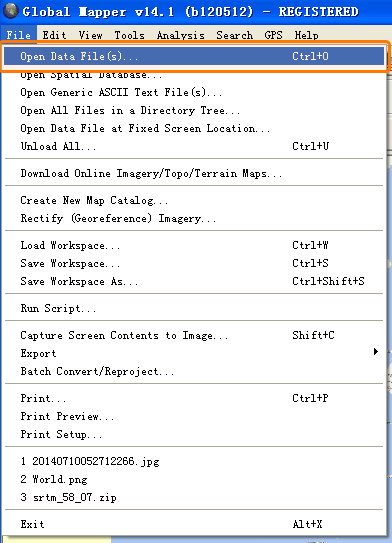The height and width of the screenshot is (543, 392).
Task: Select Run Script menu item
Action: (x=194, y=309)
